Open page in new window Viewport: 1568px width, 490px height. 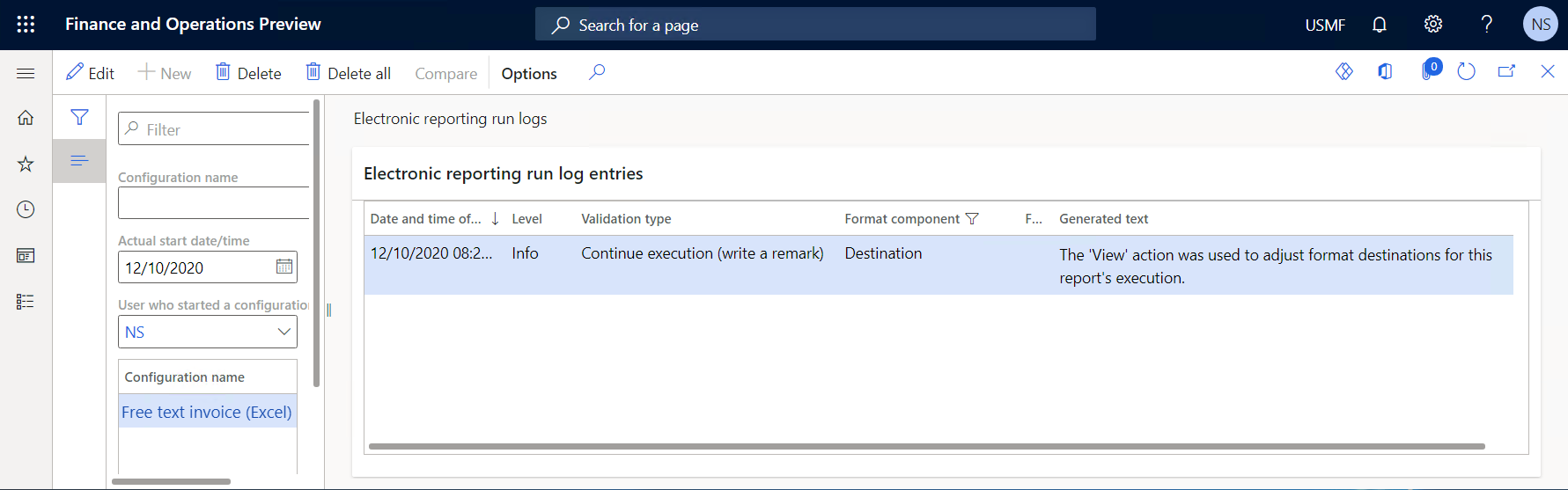pos(1506,72)
